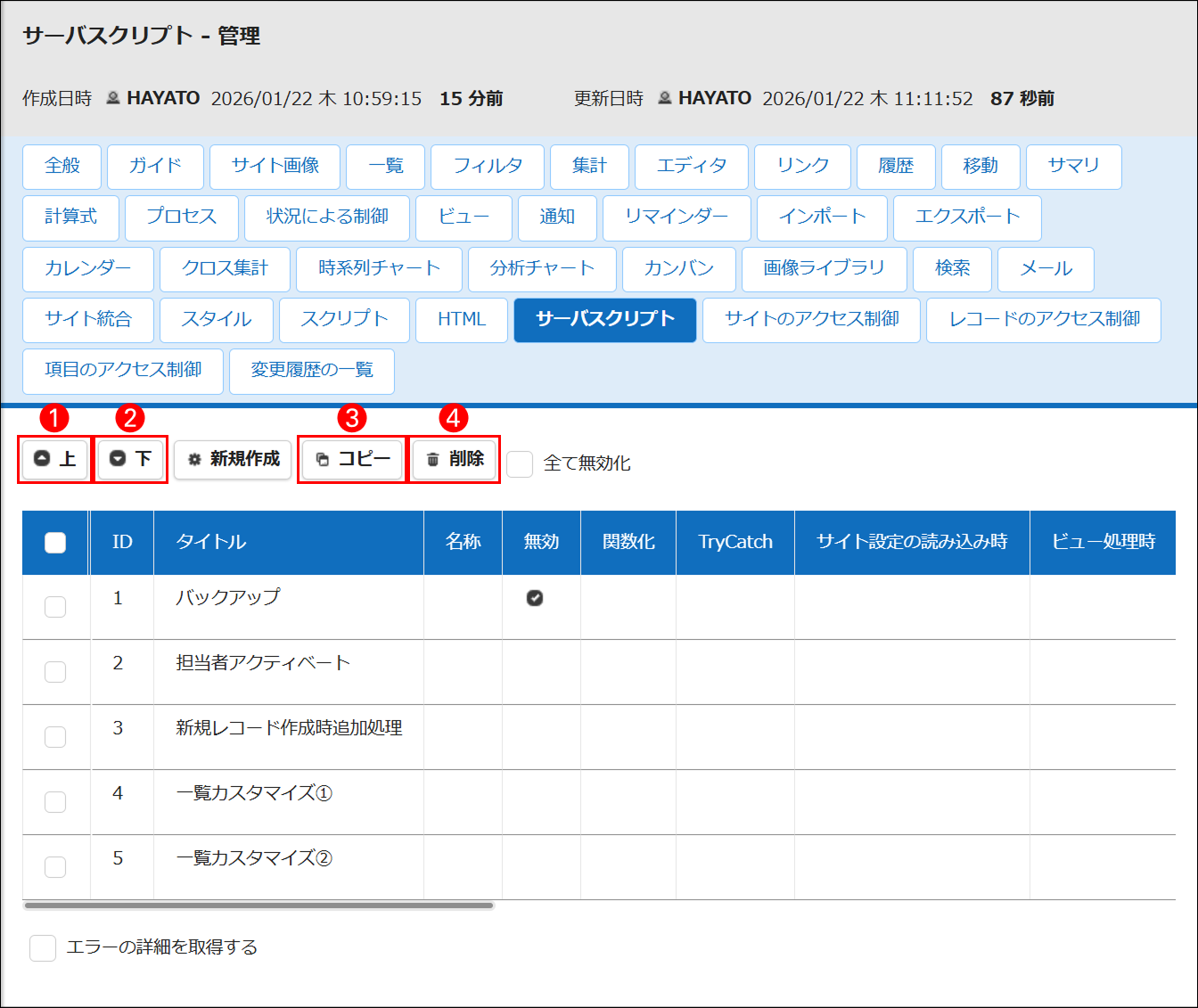
Task: Select the エクスポート tab
Action: (967, 217)
